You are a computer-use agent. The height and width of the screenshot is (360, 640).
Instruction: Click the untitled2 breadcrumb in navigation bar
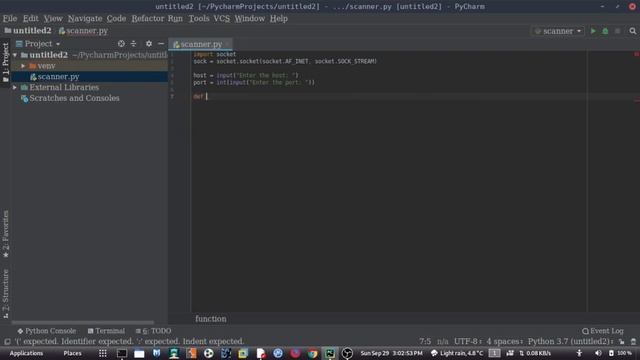[x=28, y=31]
